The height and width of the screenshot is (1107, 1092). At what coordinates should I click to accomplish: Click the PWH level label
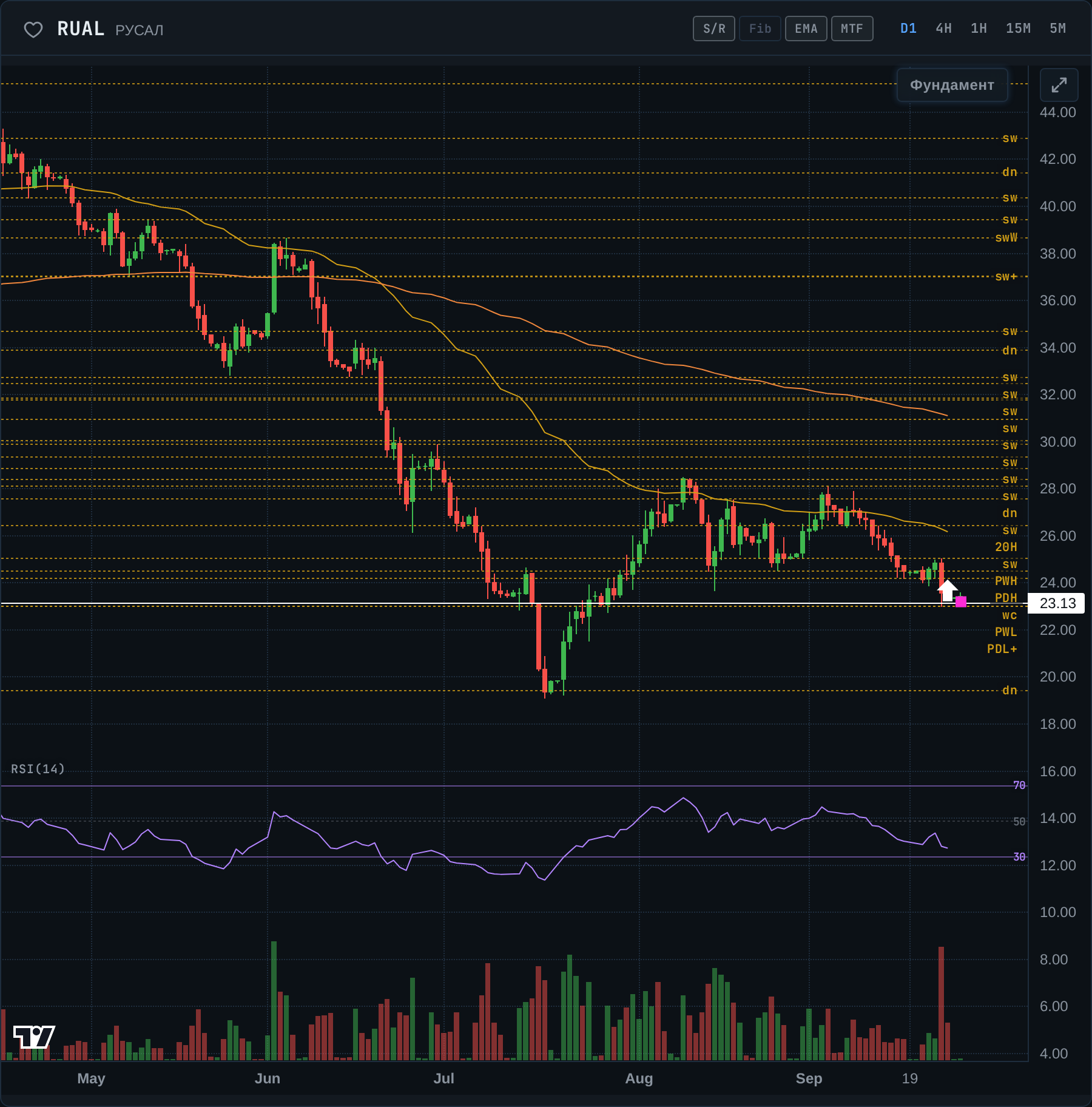[x=1006, y=581]
